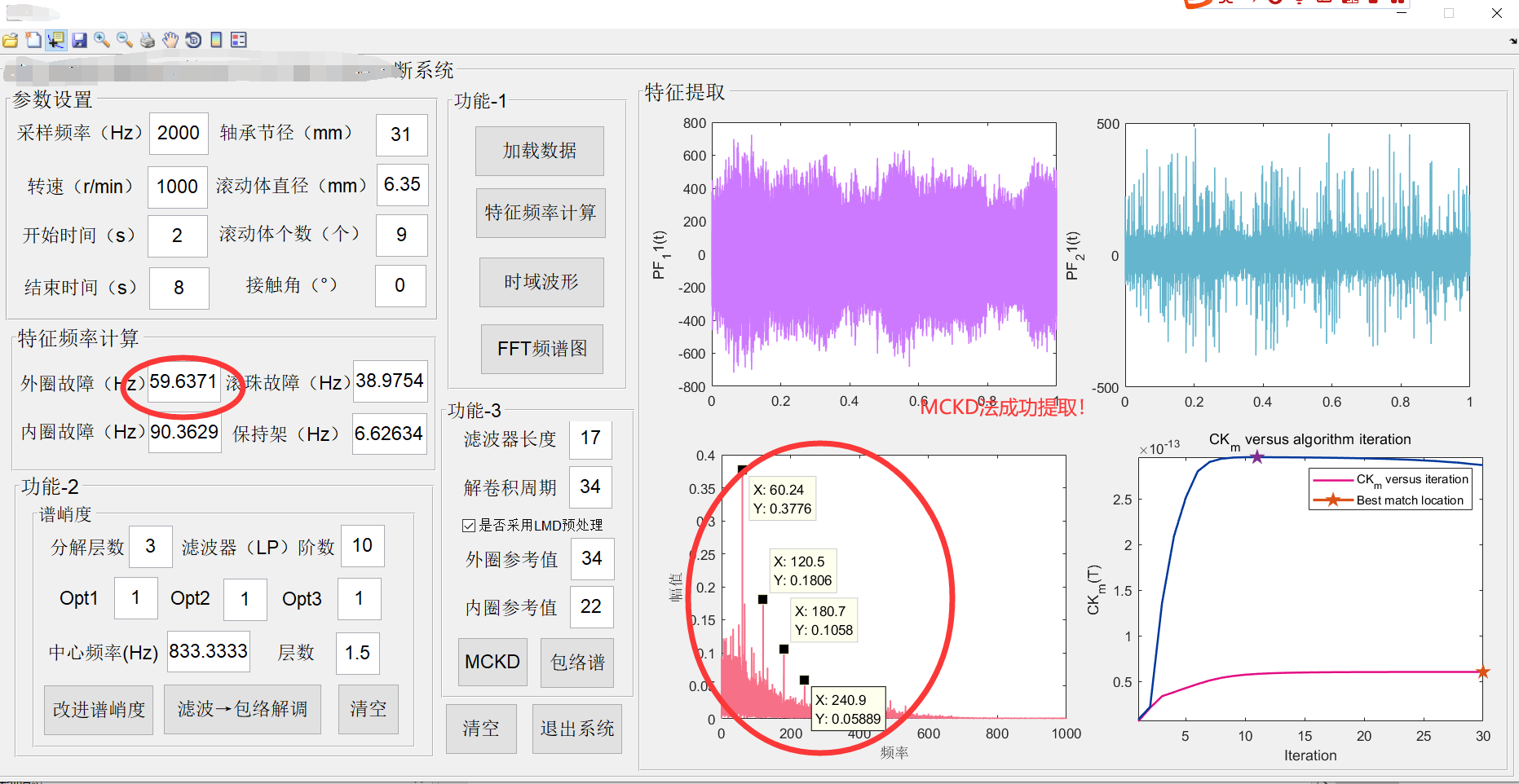The image size is (1519, 784).
Task: Click the 保持架 (Hz) result field
Action: pos(389,434)
